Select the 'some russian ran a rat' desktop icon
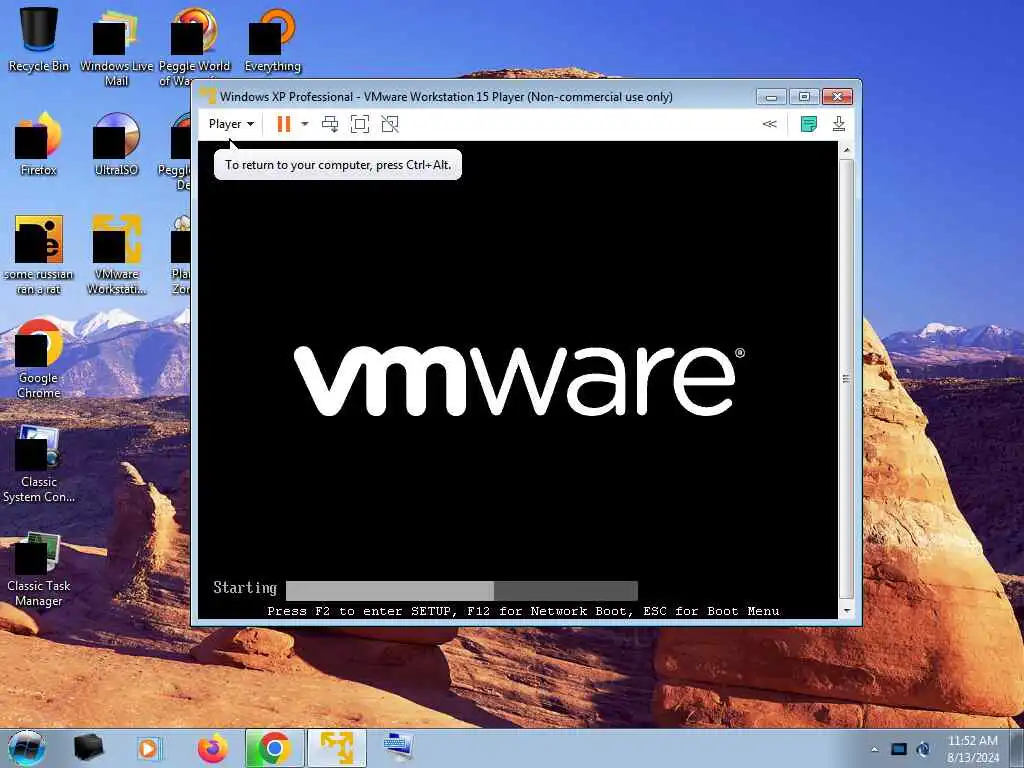 39,255
